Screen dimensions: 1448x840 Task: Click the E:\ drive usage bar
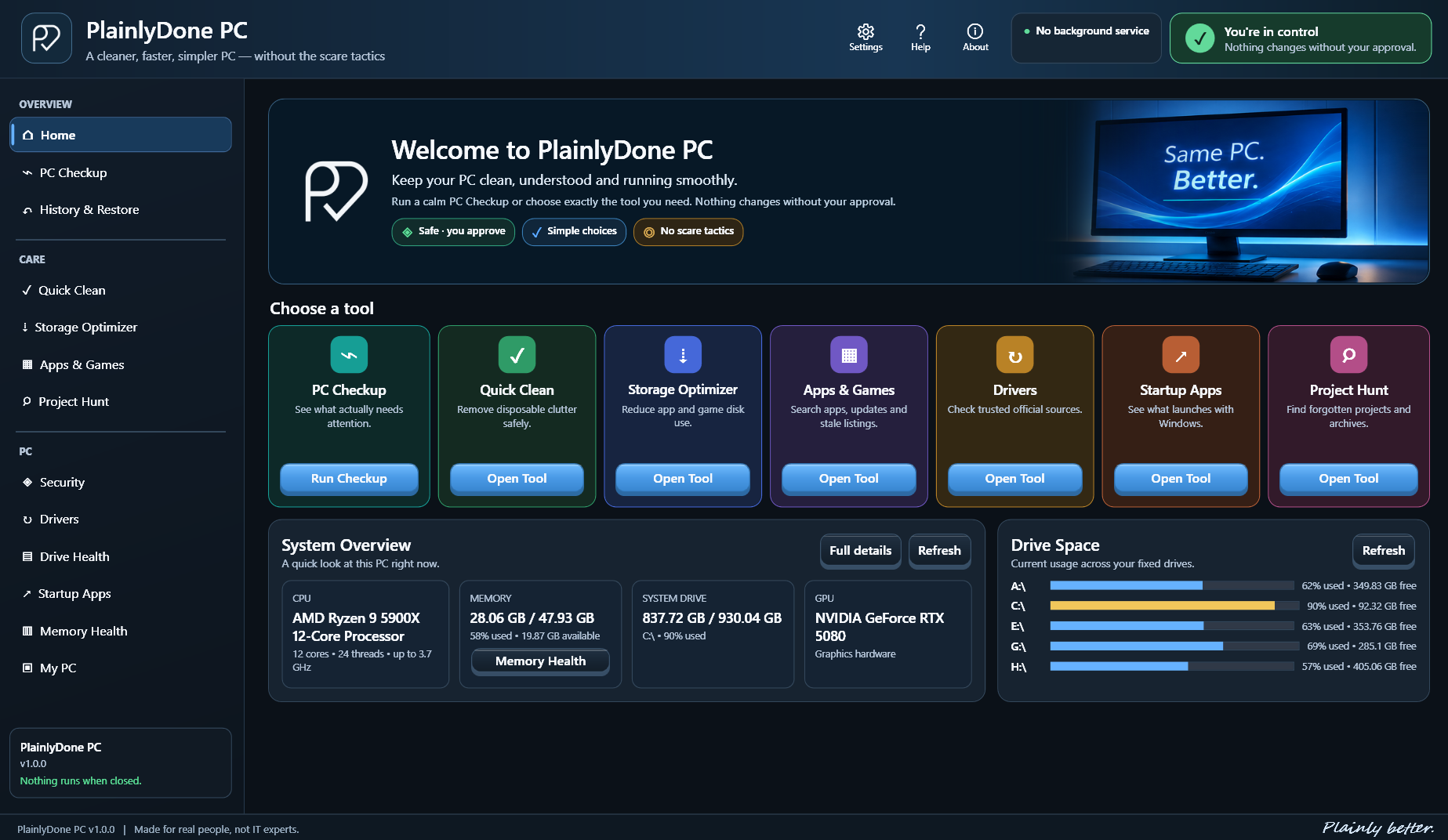tap(1172, 626)
